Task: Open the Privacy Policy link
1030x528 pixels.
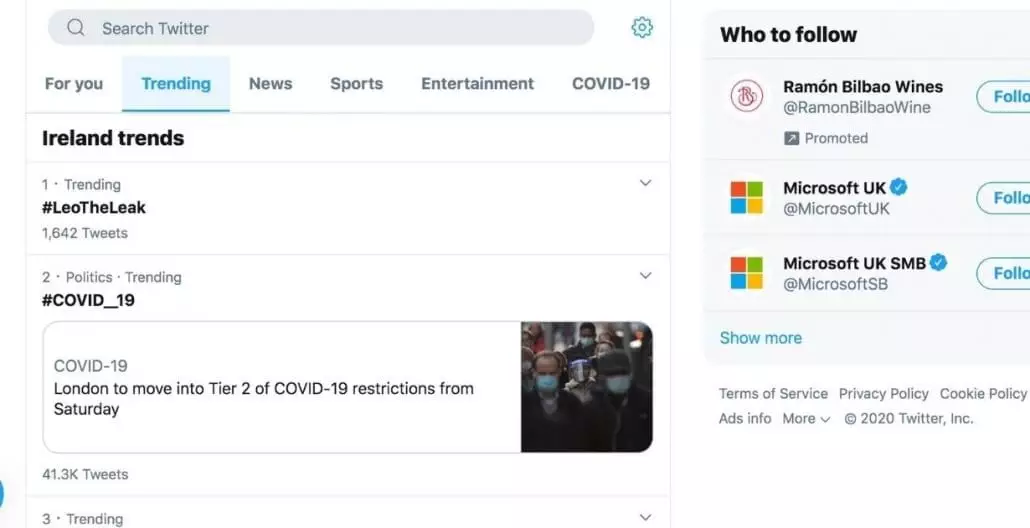Action: [884, 393]
